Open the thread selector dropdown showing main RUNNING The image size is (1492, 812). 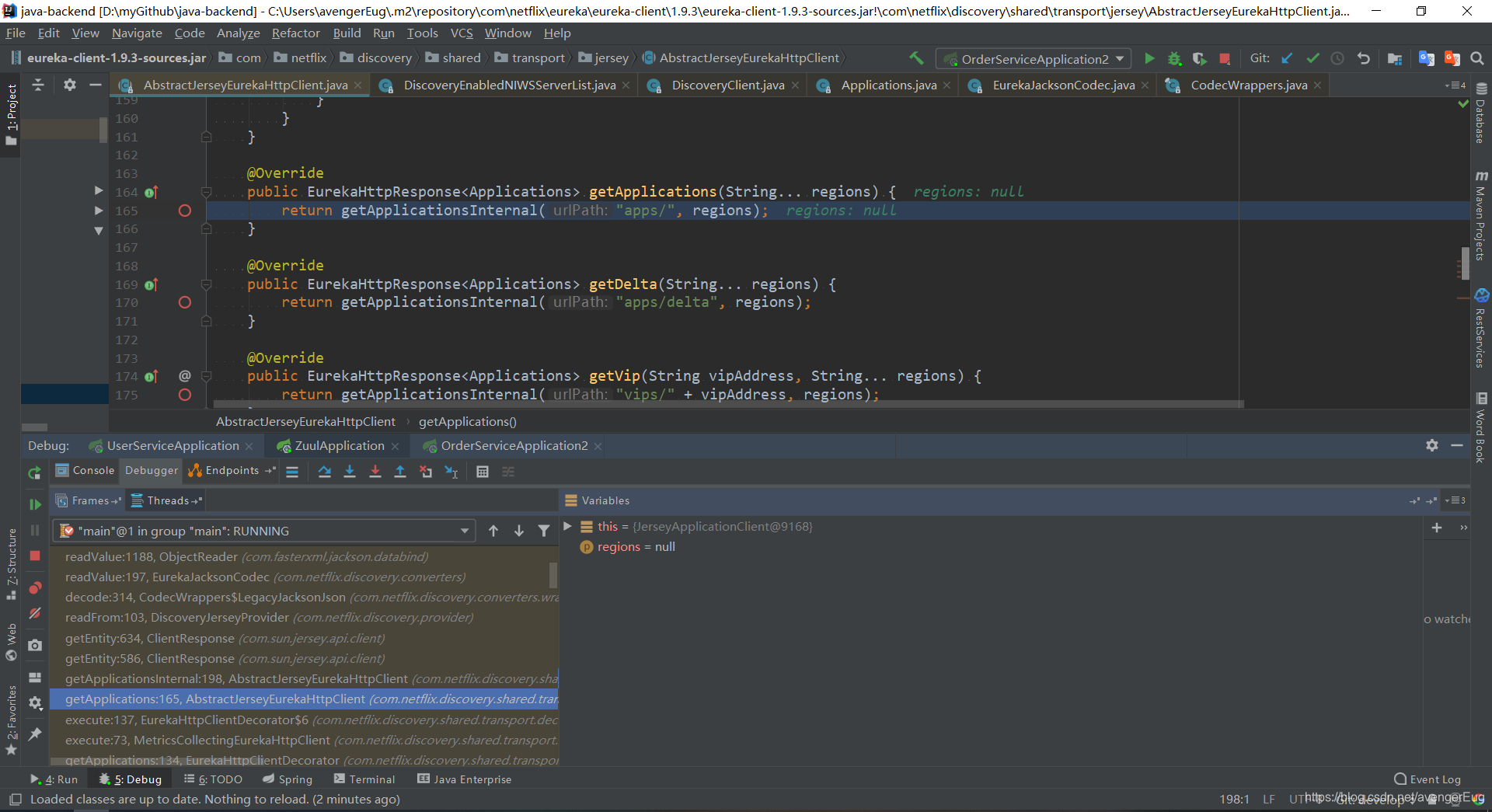(263, 531)
